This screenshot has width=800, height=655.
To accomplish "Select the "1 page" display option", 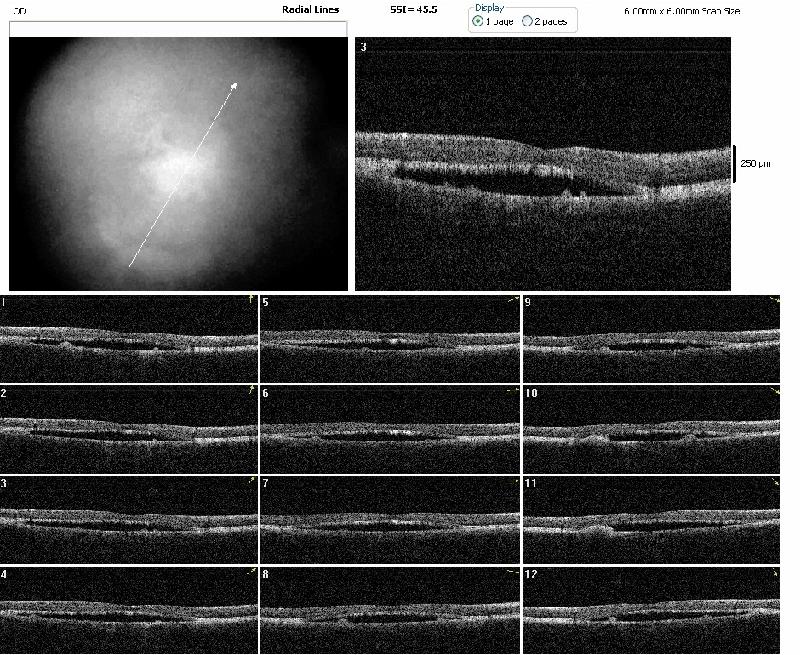I will pos(479,21).
